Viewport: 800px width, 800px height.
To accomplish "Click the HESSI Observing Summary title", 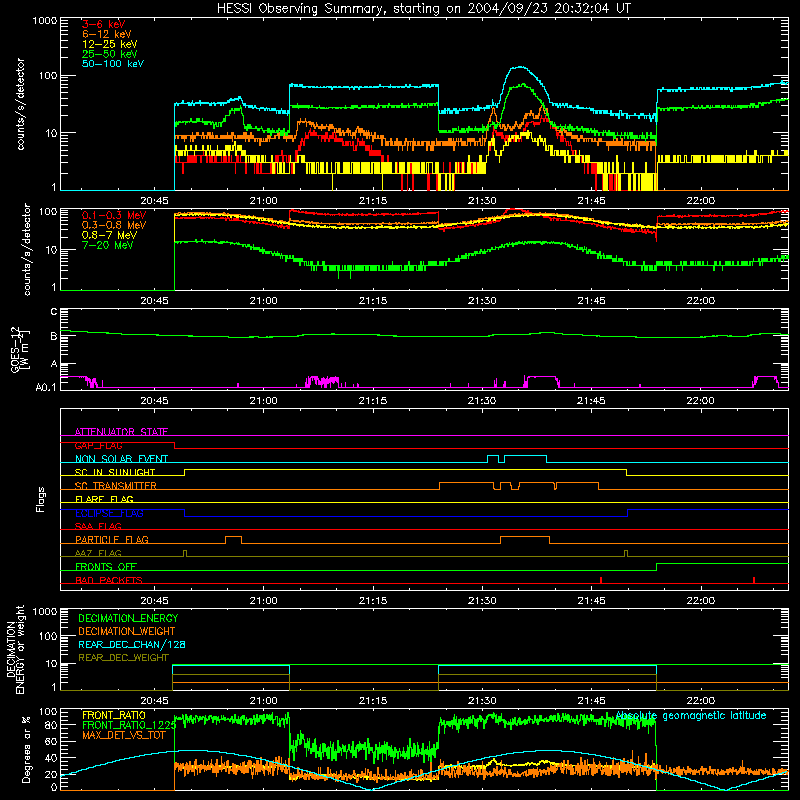I will 423,9.
